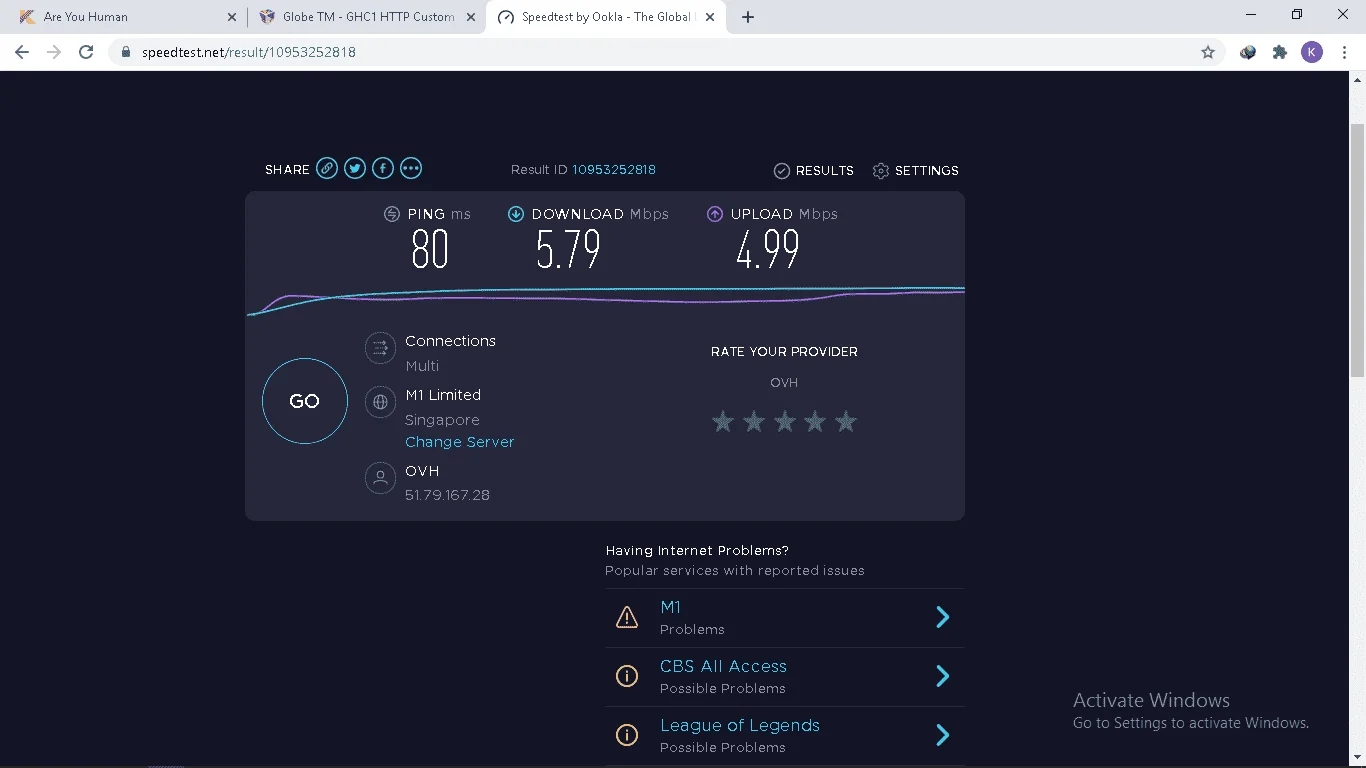Image resolution: width=1366 pixels, height=768 pixels.
Task: Open the M1 service link
Action: pyautogui.click(x=670, y=607)
